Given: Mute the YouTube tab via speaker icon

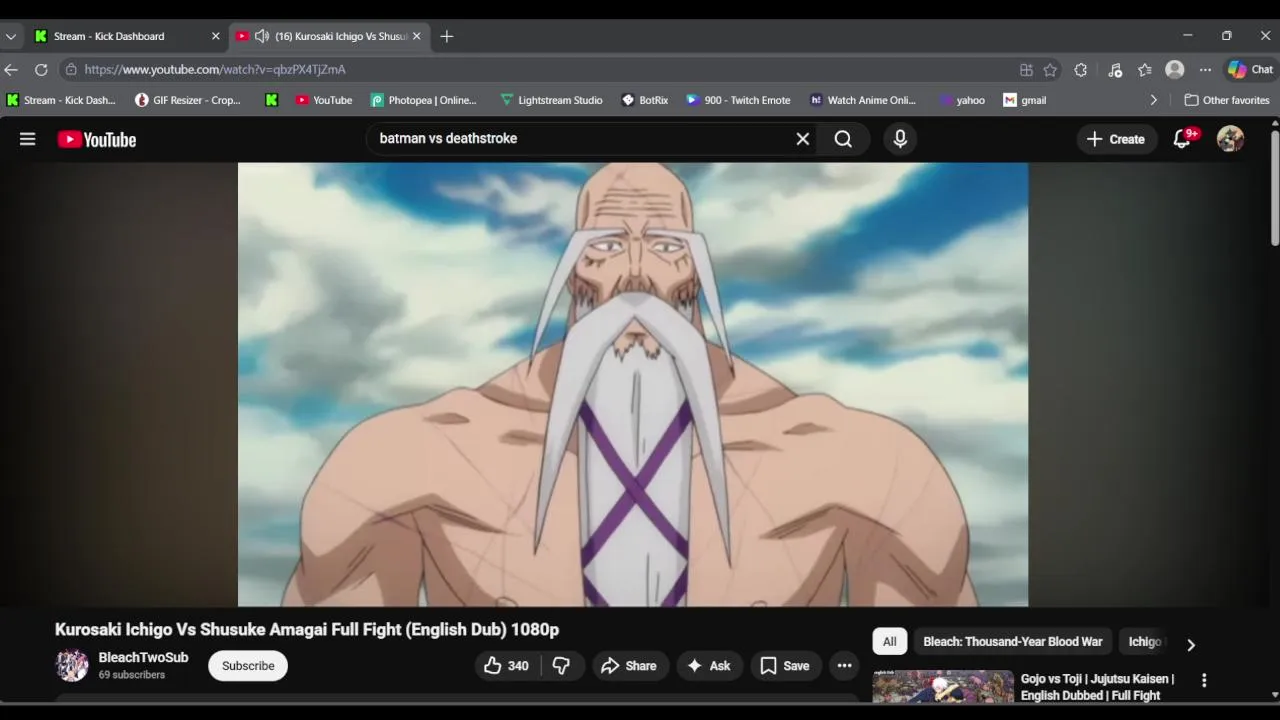Looking at the screenshot, I should tap(262, 36).
